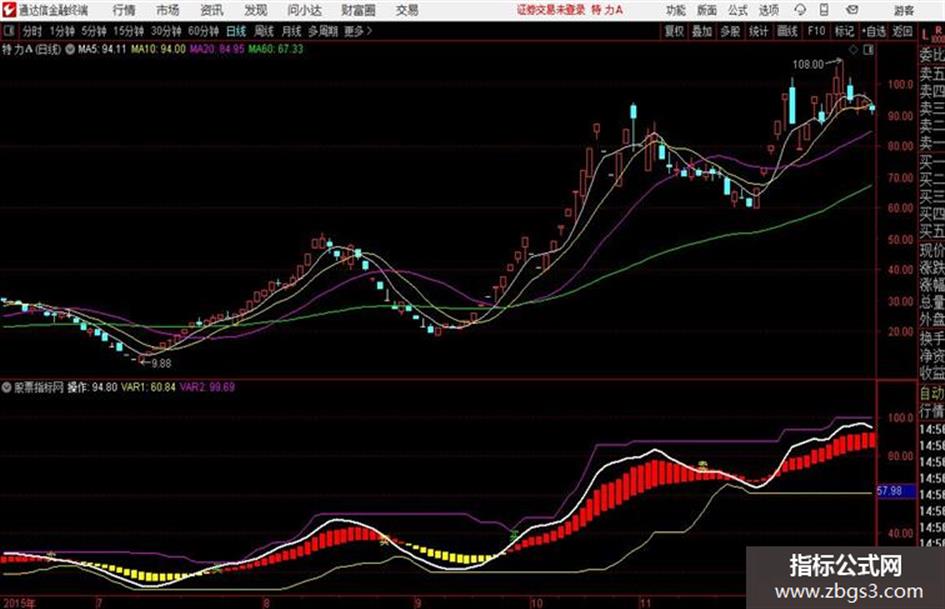Click the MA5: 94.11 indicator label
The height and width of the screenshot is (609, 945).
[102, 49]
